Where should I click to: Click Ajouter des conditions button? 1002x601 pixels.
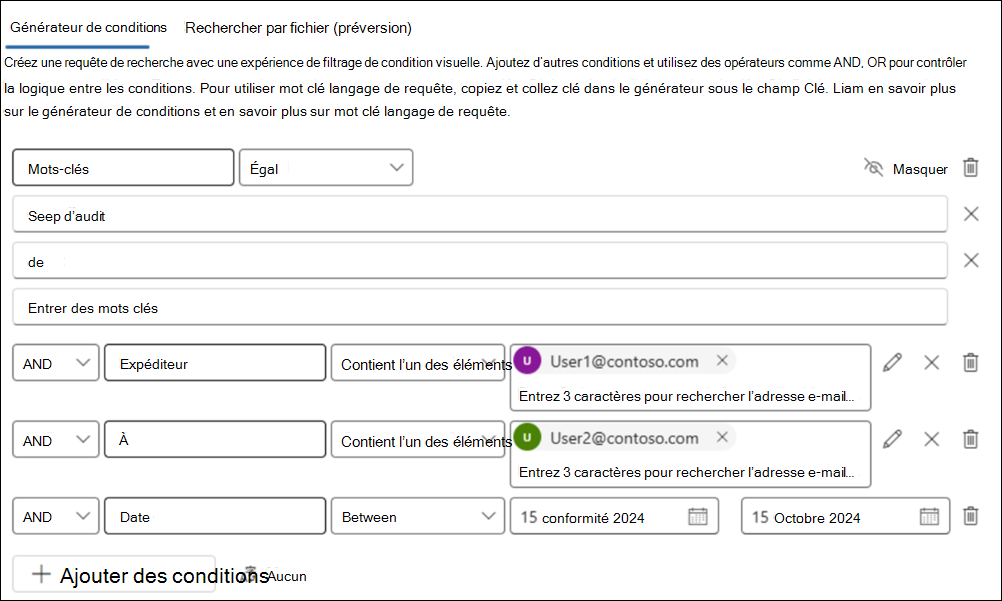click(113, 572)
